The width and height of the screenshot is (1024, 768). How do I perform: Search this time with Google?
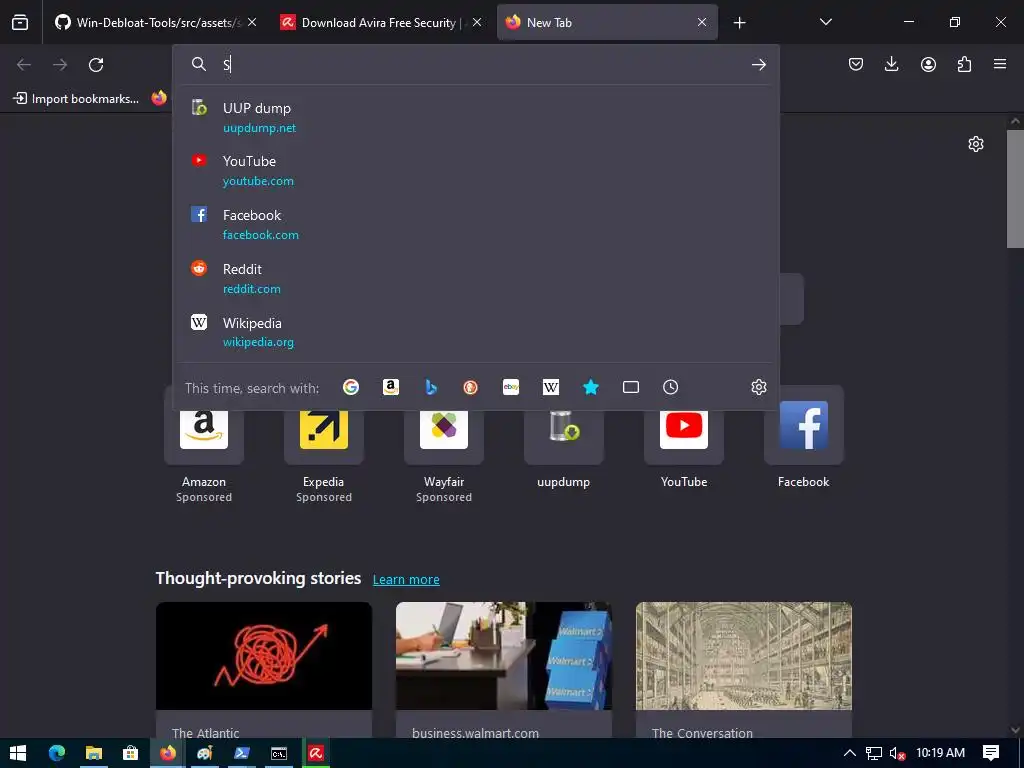[x=351, y=387]
